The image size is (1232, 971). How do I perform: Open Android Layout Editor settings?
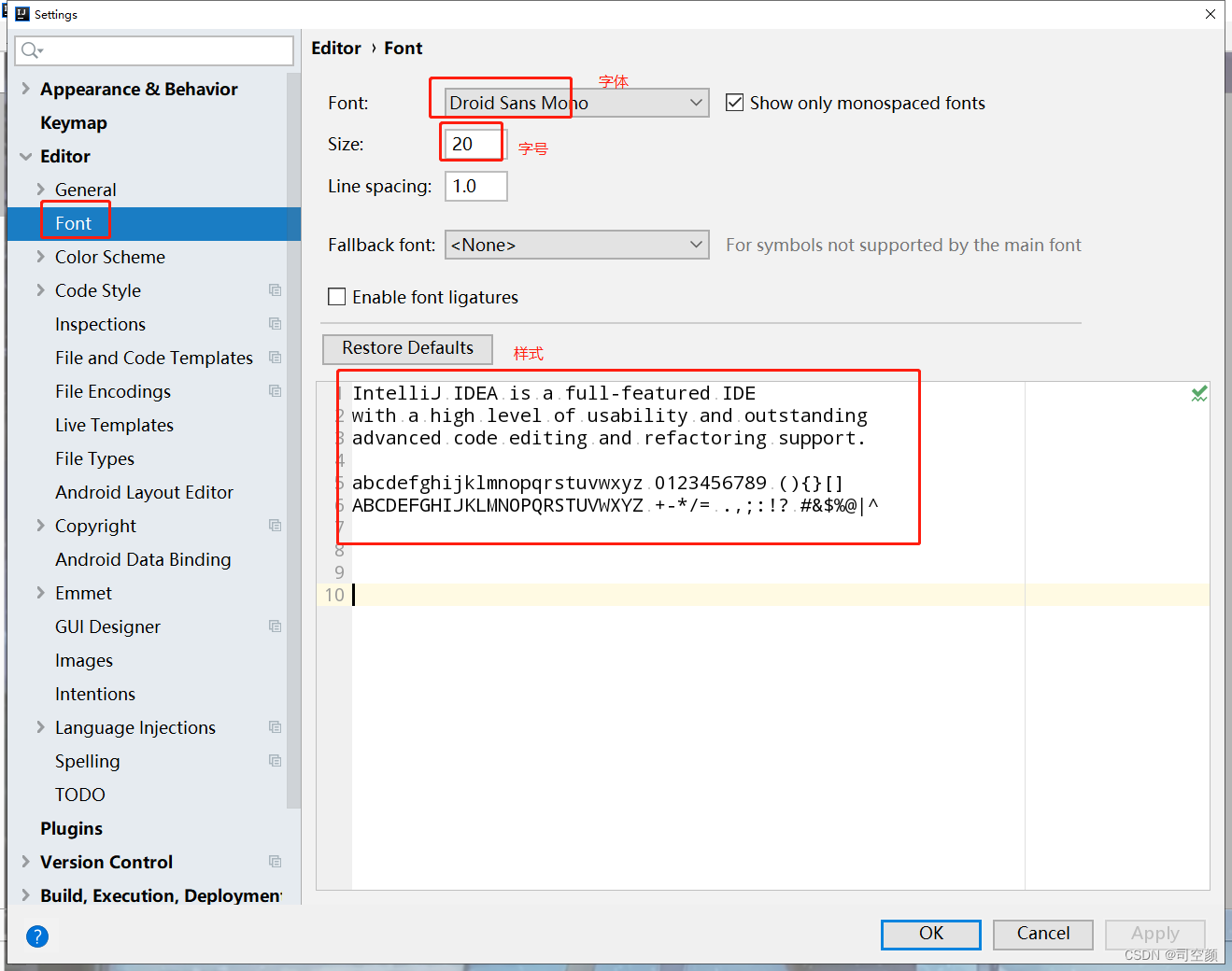coord(144,492)
